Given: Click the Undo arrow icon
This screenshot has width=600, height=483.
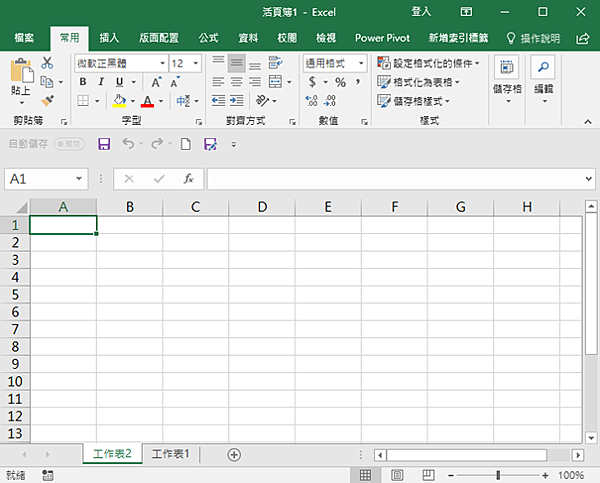Looking at the screenshot, I should coord(128,144).
